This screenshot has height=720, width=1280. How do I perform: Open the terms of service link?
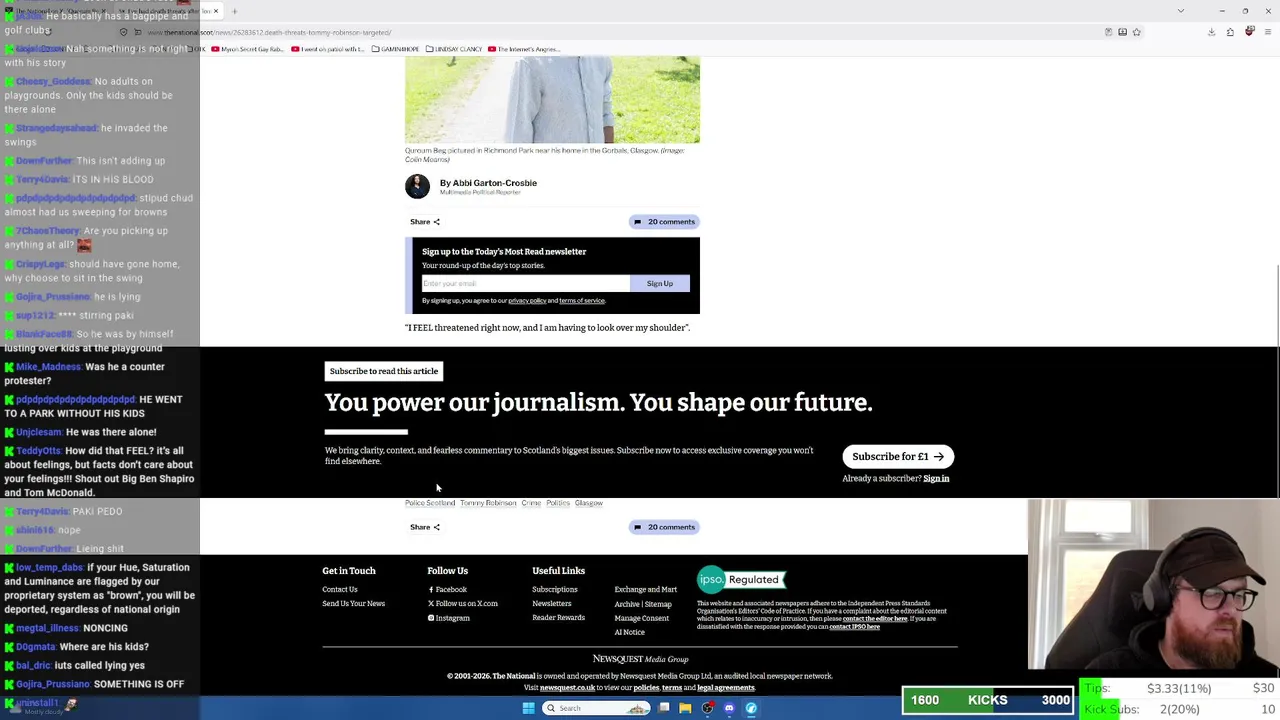tap(582, 301)
